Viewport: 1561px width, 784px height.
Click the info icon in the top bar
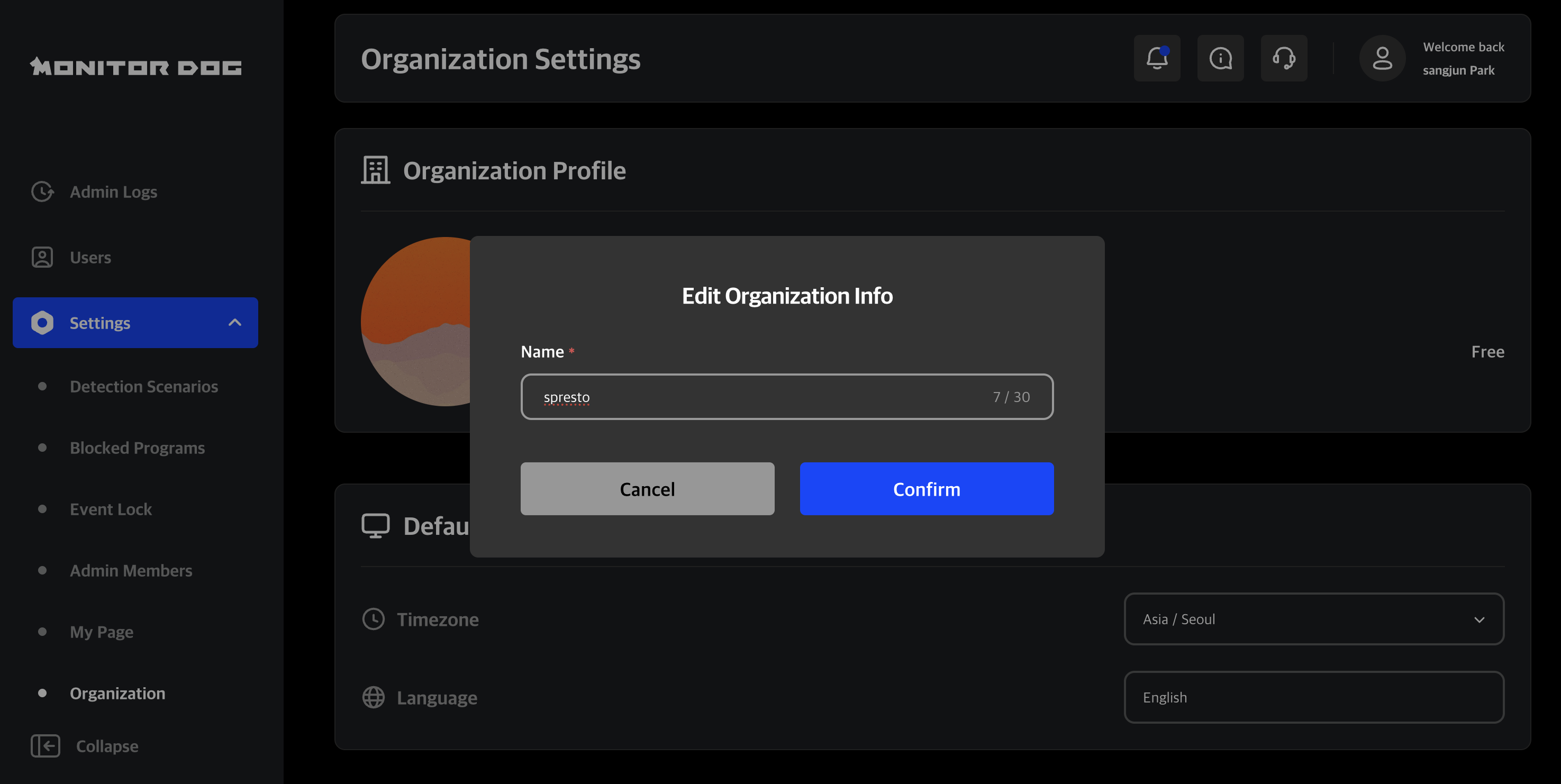(1220, 58)
